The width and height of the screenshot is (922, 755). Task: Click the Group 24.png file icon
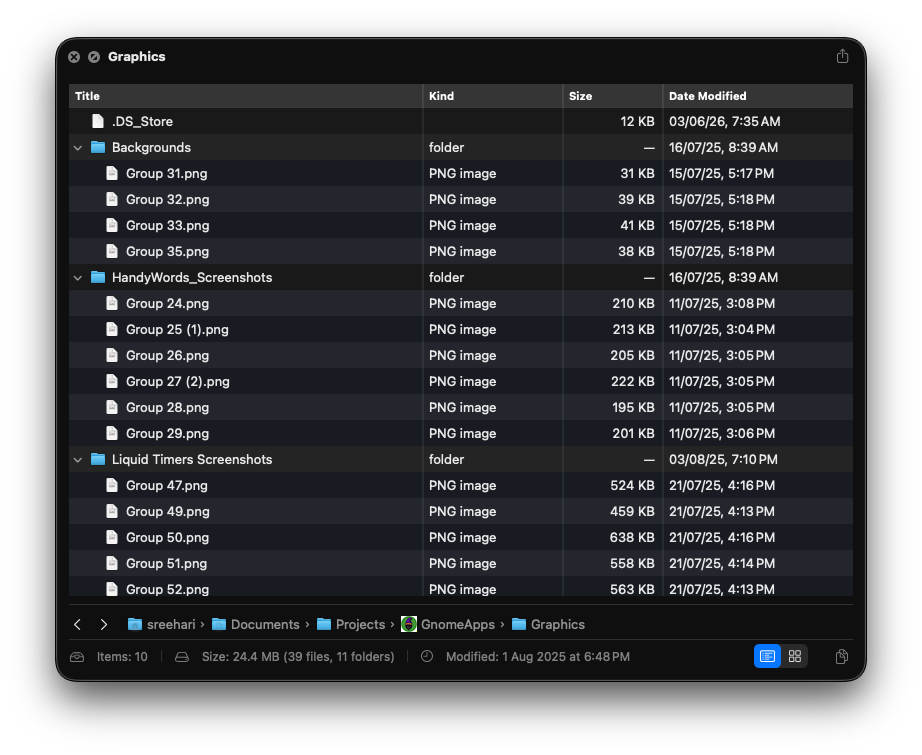click(112, 303)
